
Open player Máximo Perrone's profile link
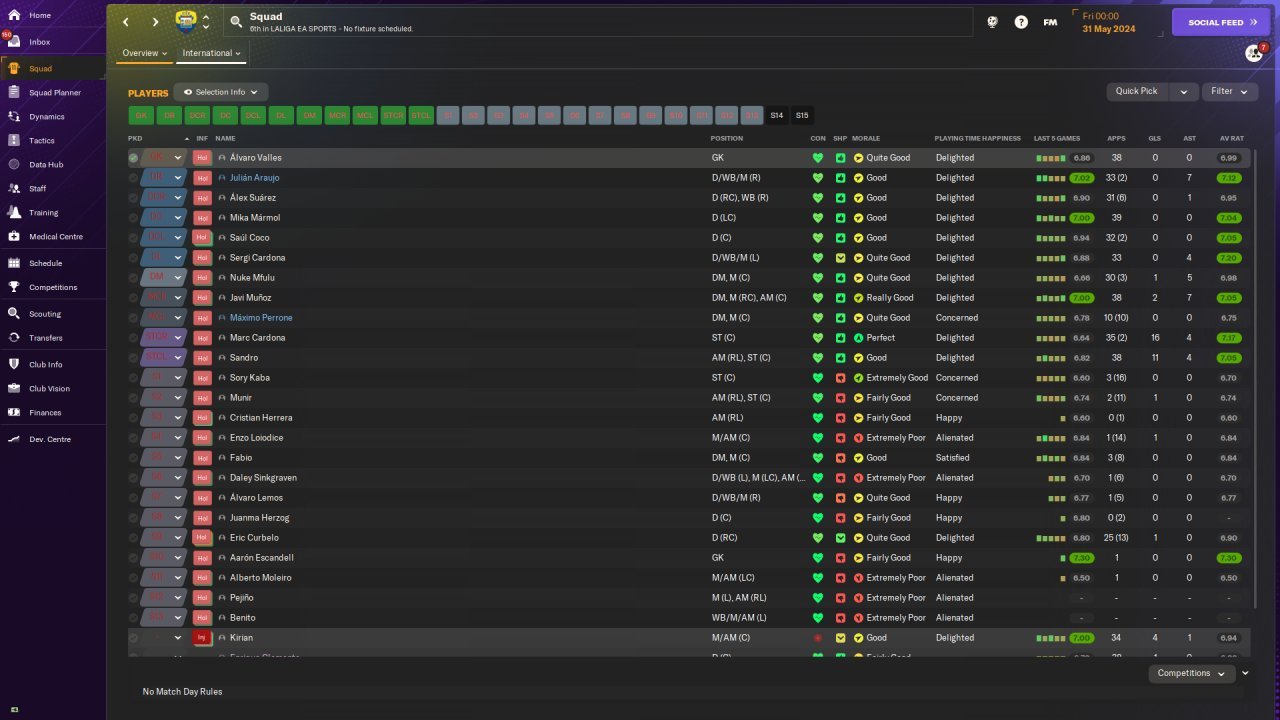(261, 318)
